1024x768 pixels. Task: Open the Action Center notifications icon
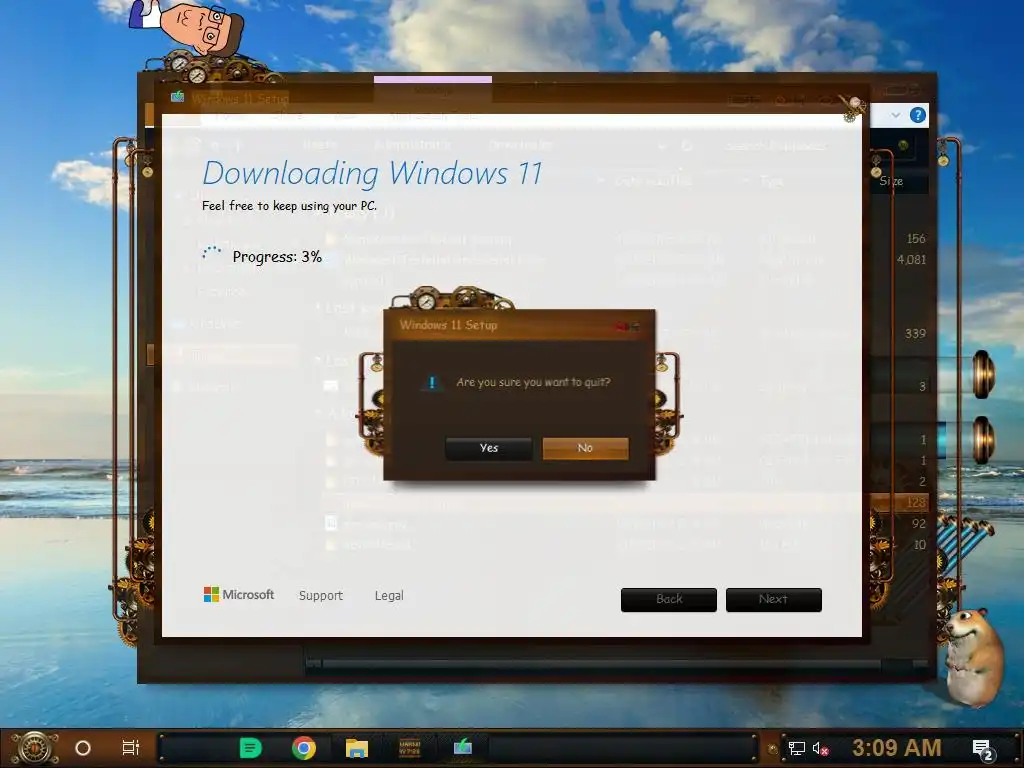984,750
